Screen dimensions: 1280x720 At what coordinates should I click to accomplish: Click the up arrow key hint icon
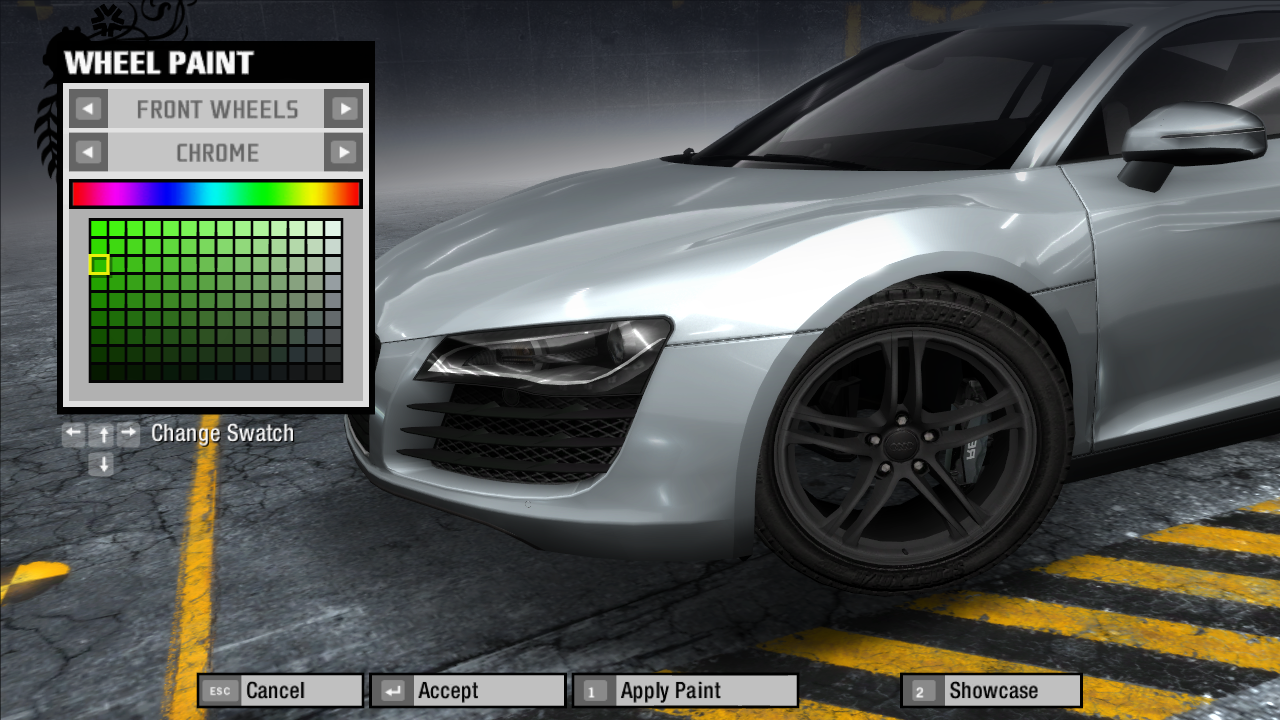click(102, 434)
